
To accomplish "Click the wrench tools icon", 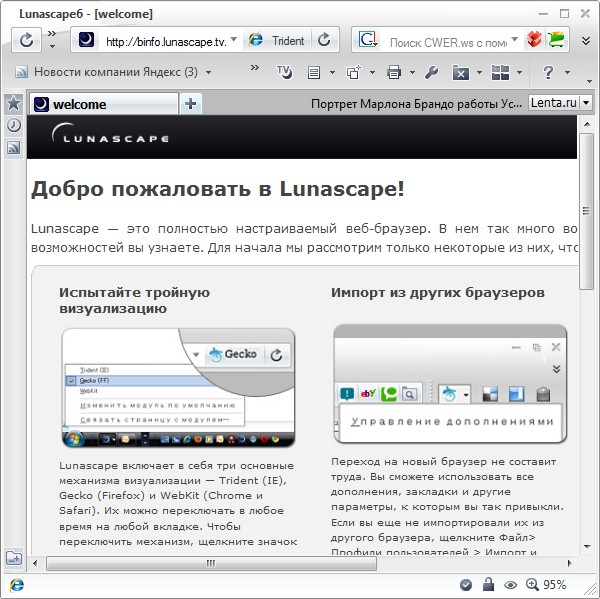I will click(432, 72).
